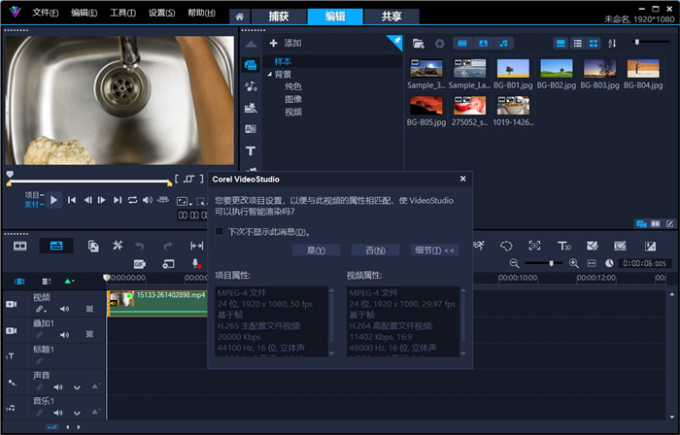Switch to storyboard view

[x=20, y=246]
